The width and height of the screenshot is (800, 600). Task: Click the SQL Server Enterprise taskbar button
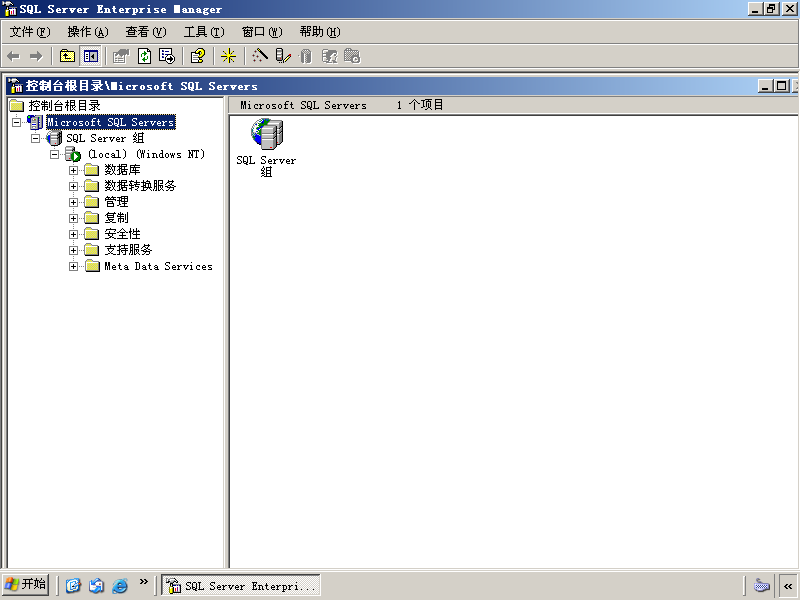(x=241, y=585)
